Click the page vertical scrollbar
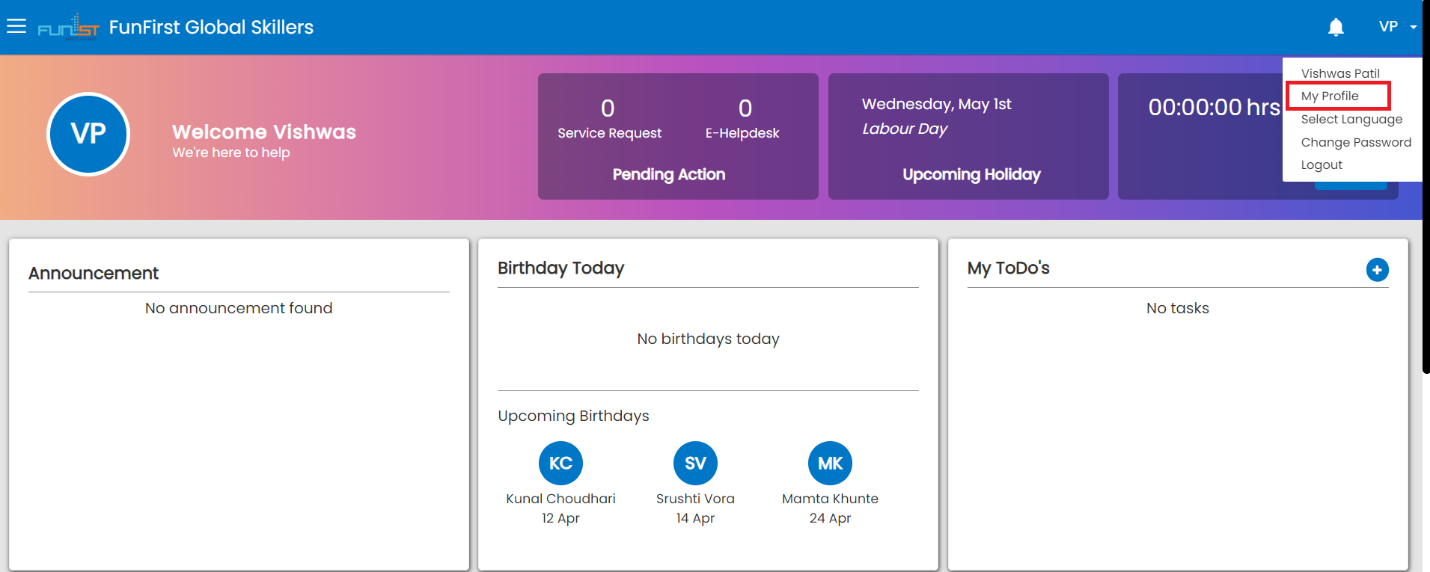This screenshot has height=572, width=1430. coord(1425,200)
